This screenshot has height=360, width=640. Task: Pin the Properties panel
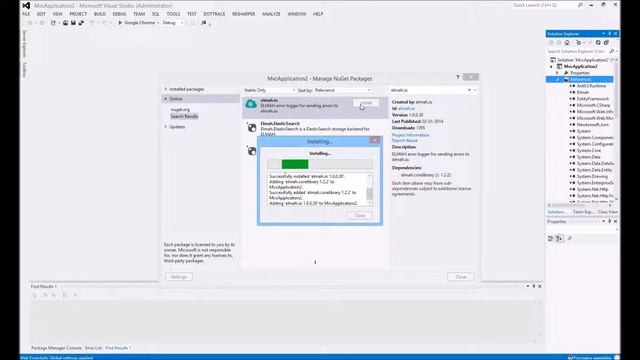[609, 221]
